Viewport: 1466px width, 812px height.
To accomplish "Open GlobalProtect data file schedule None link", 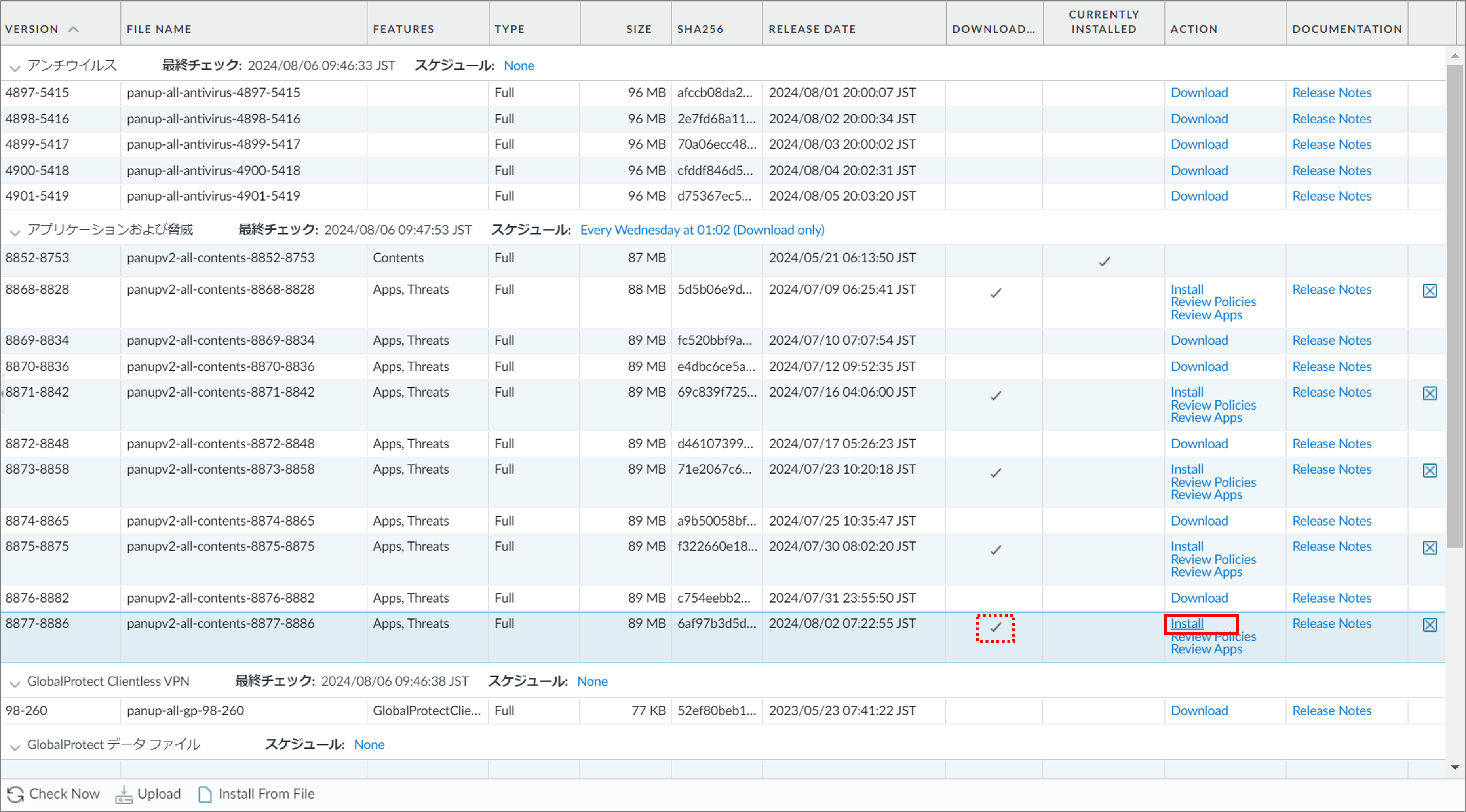I will click(x=369, y=744).
